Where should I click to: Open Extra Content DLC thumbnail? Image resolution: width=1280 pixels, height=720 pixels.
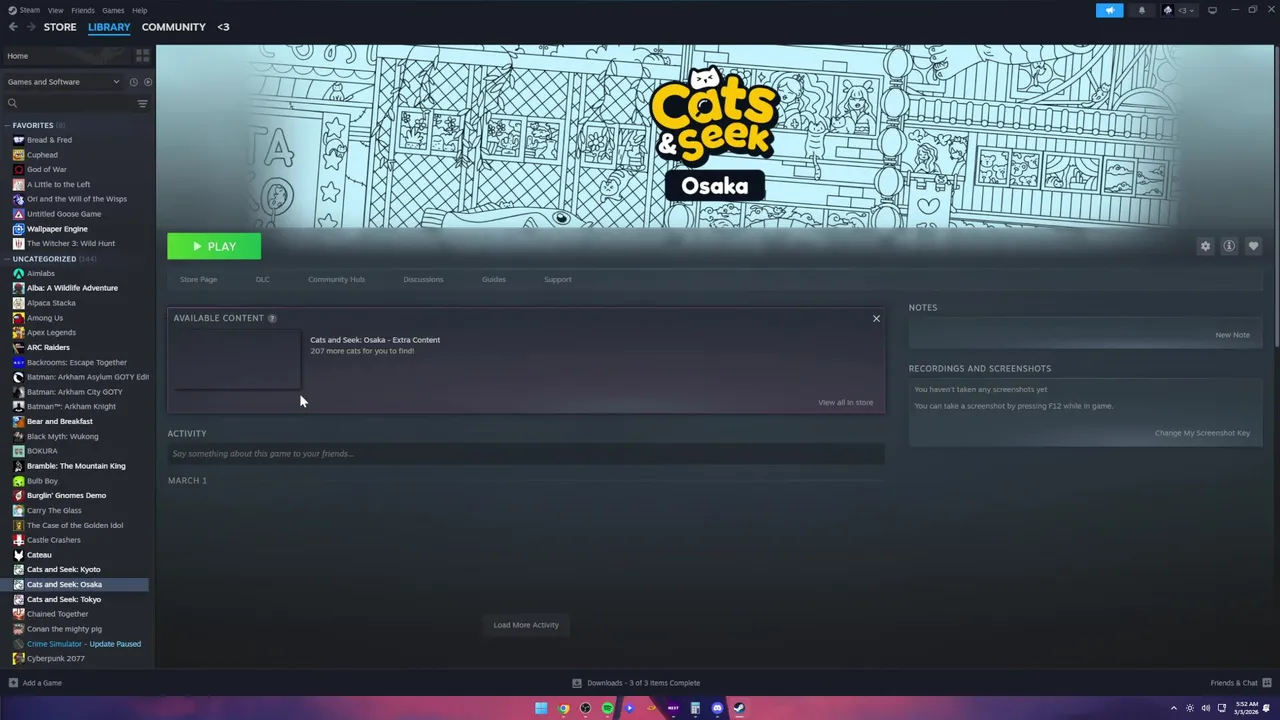tap(237, 361)
